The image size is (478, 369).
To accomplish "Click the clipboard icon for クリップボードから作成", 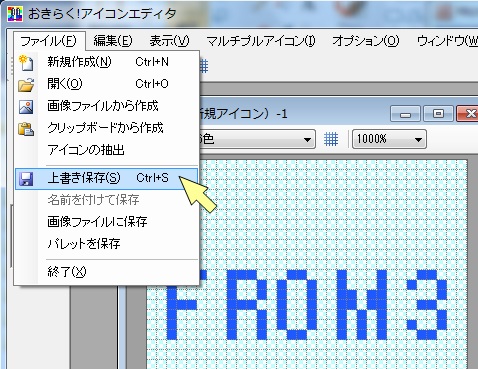I will pos(26,129).
